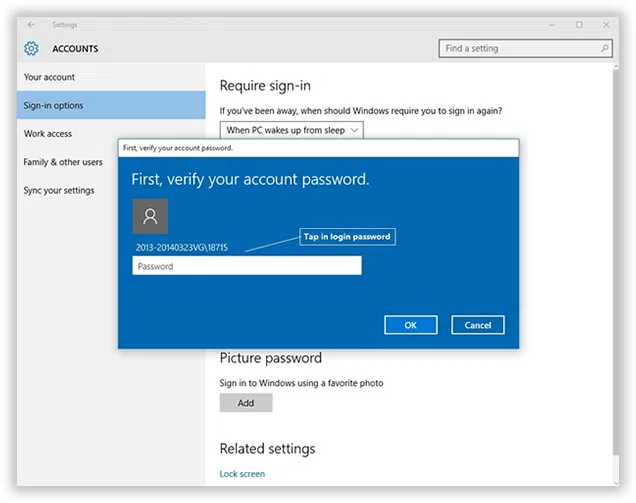Go to Family & other users
636x503 pixels.
[63, 162]
